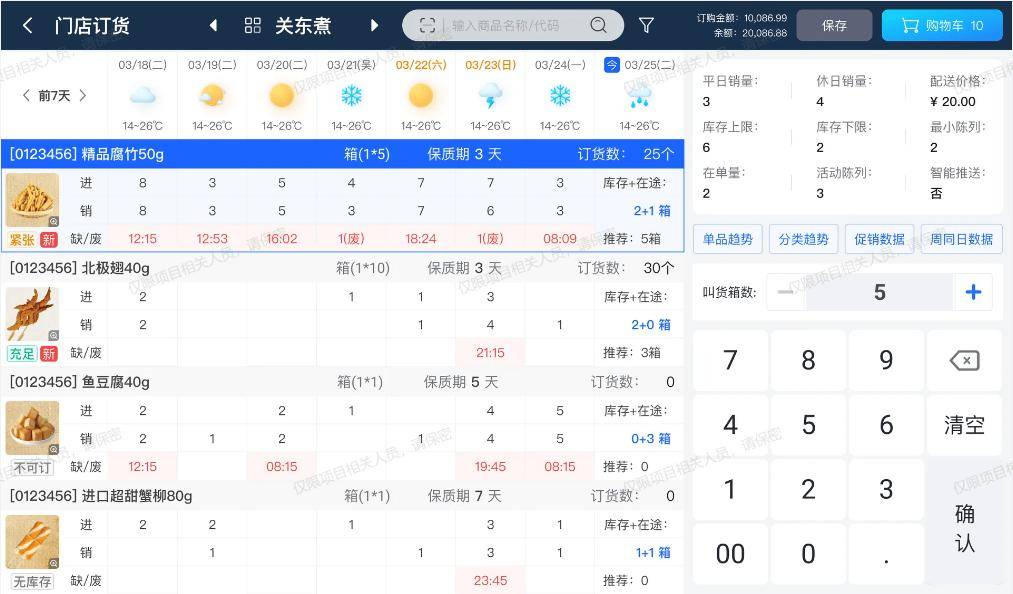
Task: Decrease 叫货箱数 with minus button
Action: (x=786, y=292)
